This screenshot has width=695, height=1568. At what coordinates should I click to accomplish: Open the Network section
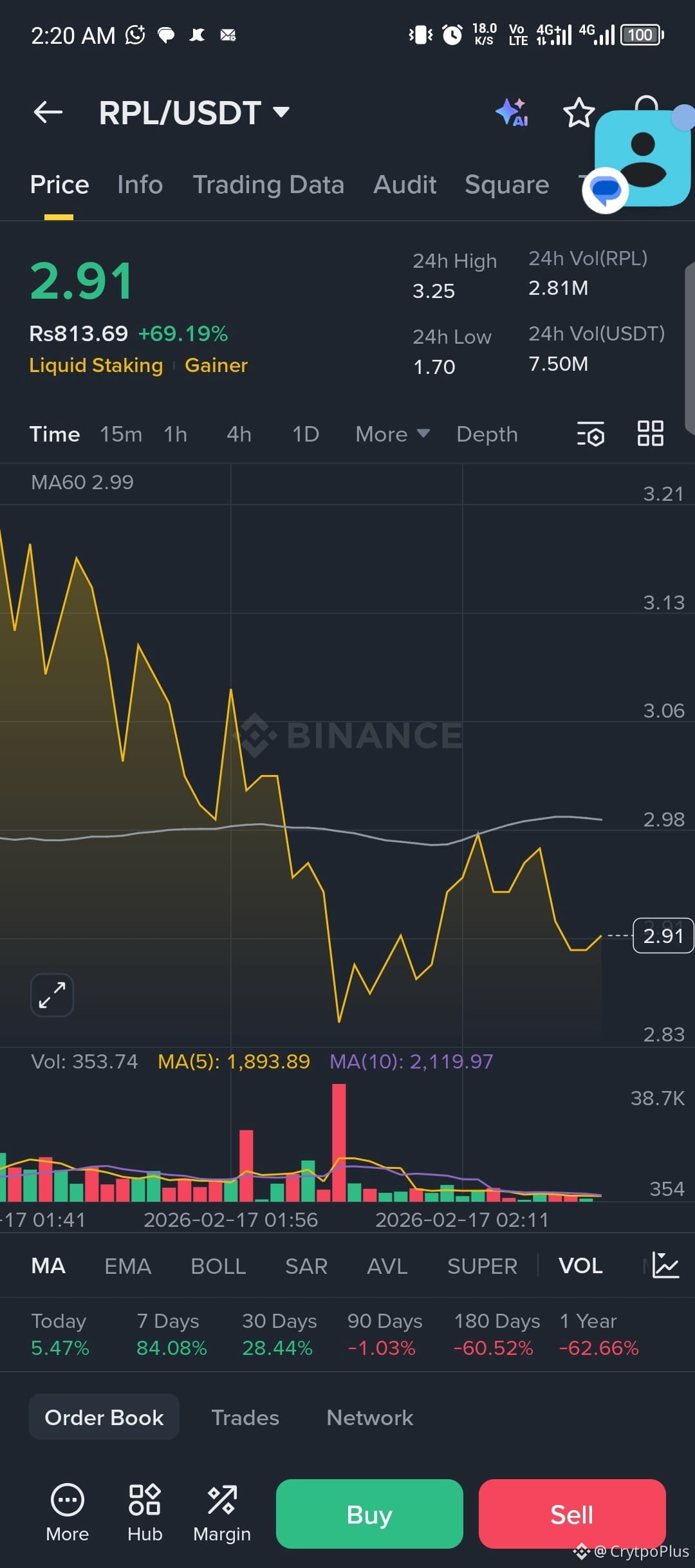[369, 1417]
